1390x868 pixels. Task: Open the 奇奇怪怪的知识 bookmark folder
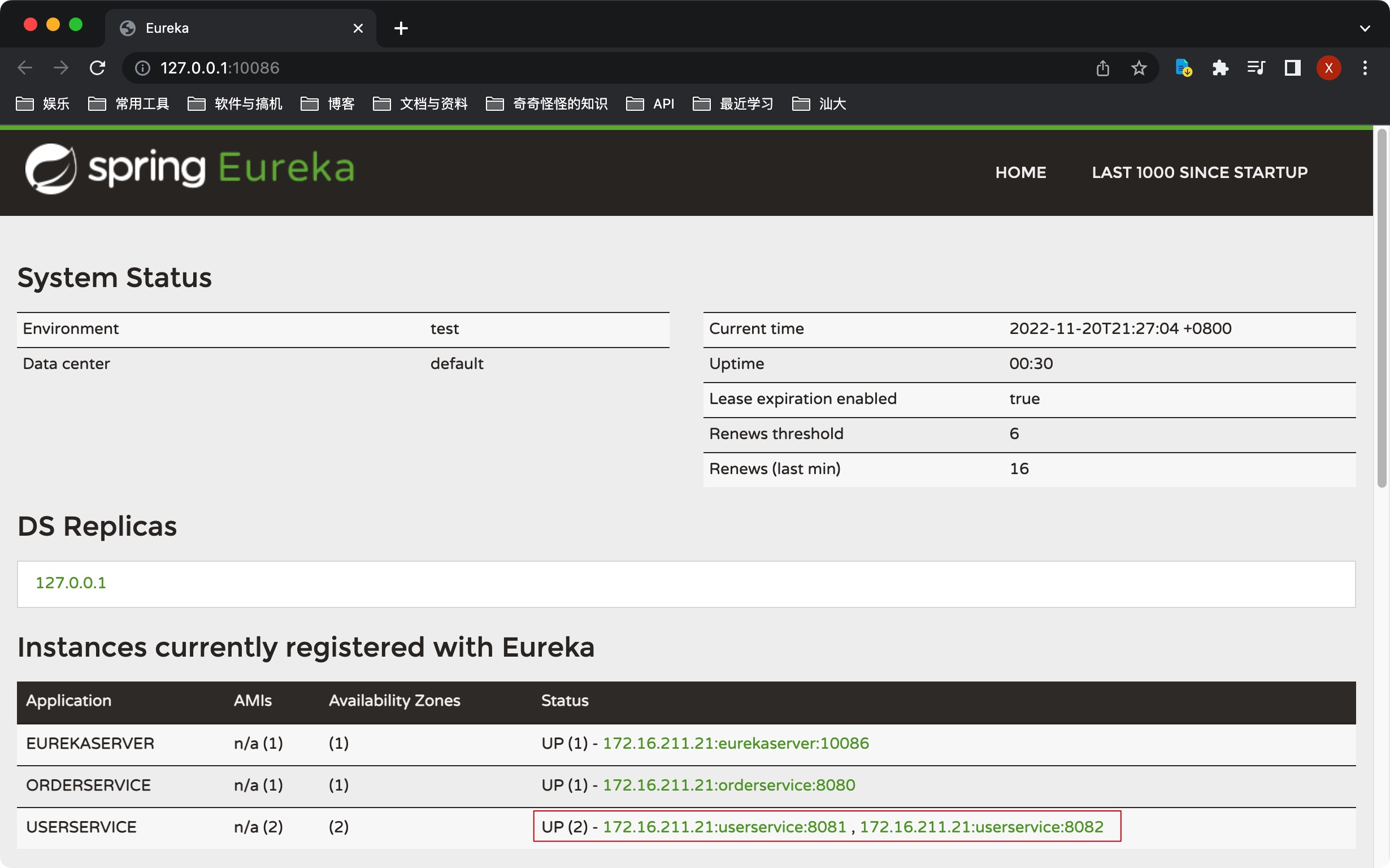click(x=546, y=103)
